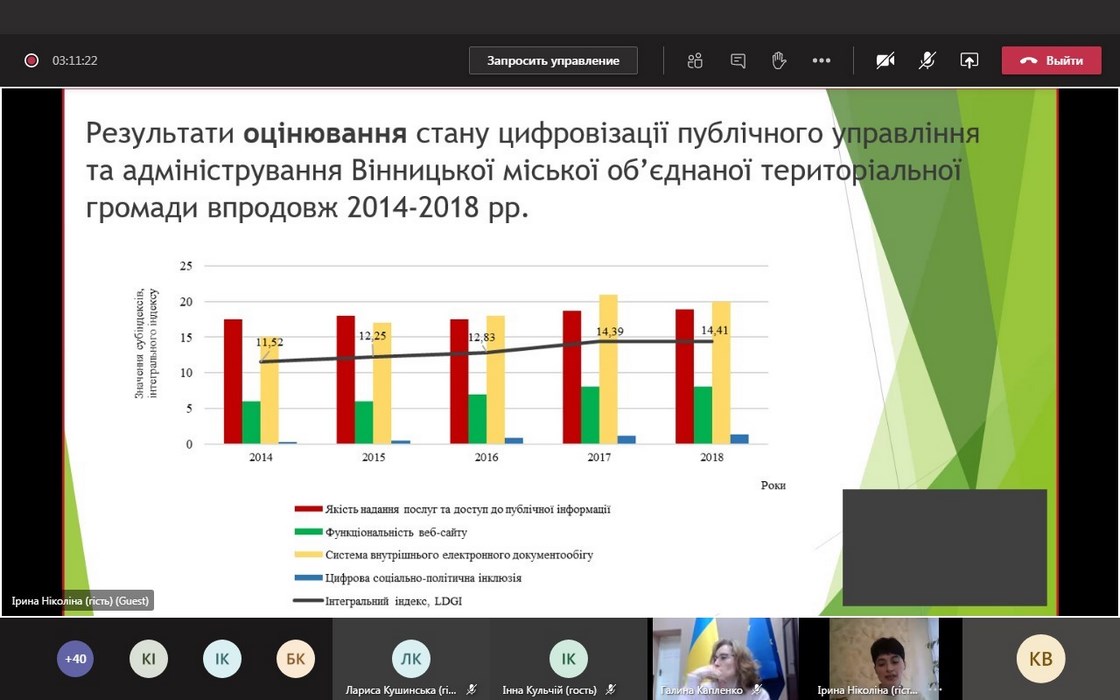Click the red recording indicator

tap(31, 61)
